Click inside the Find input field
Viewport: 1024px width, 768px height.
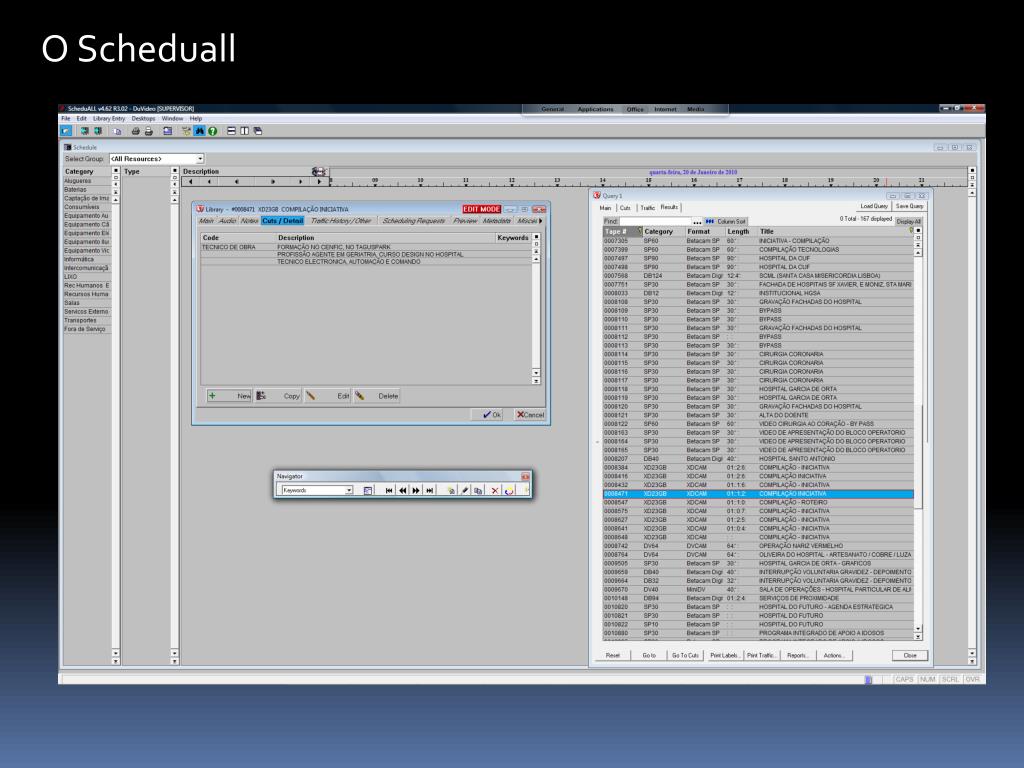(655, 222)
